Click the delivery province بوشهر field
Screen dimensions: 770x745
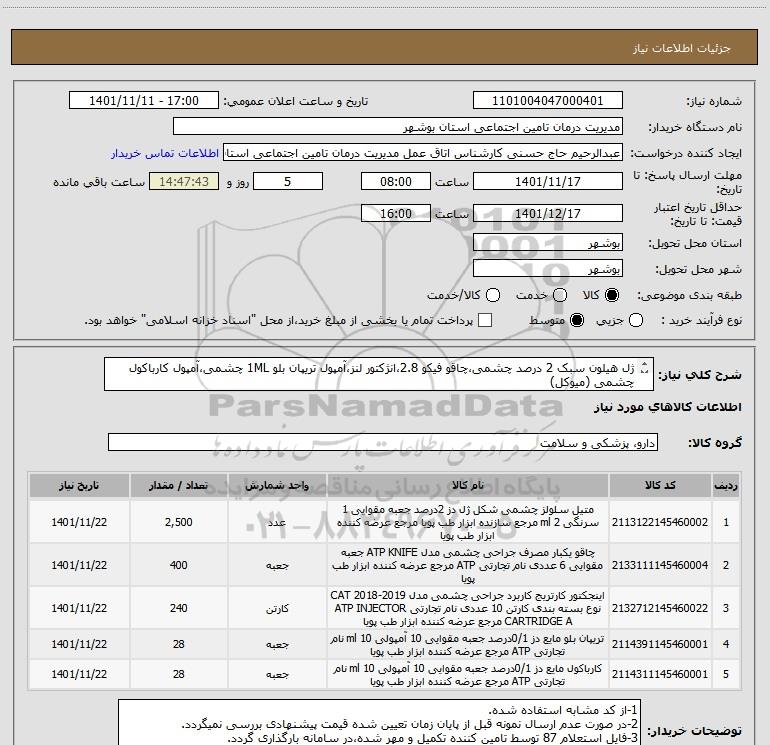(x=548, y=243)
